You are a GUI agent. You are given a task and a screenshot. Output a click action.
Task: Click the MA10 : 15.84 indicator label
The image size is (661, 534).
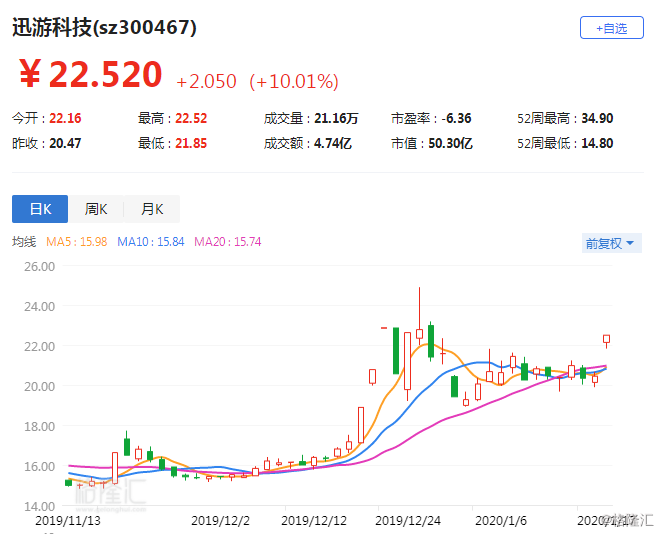pyautogui.click(x=150, y=242)
